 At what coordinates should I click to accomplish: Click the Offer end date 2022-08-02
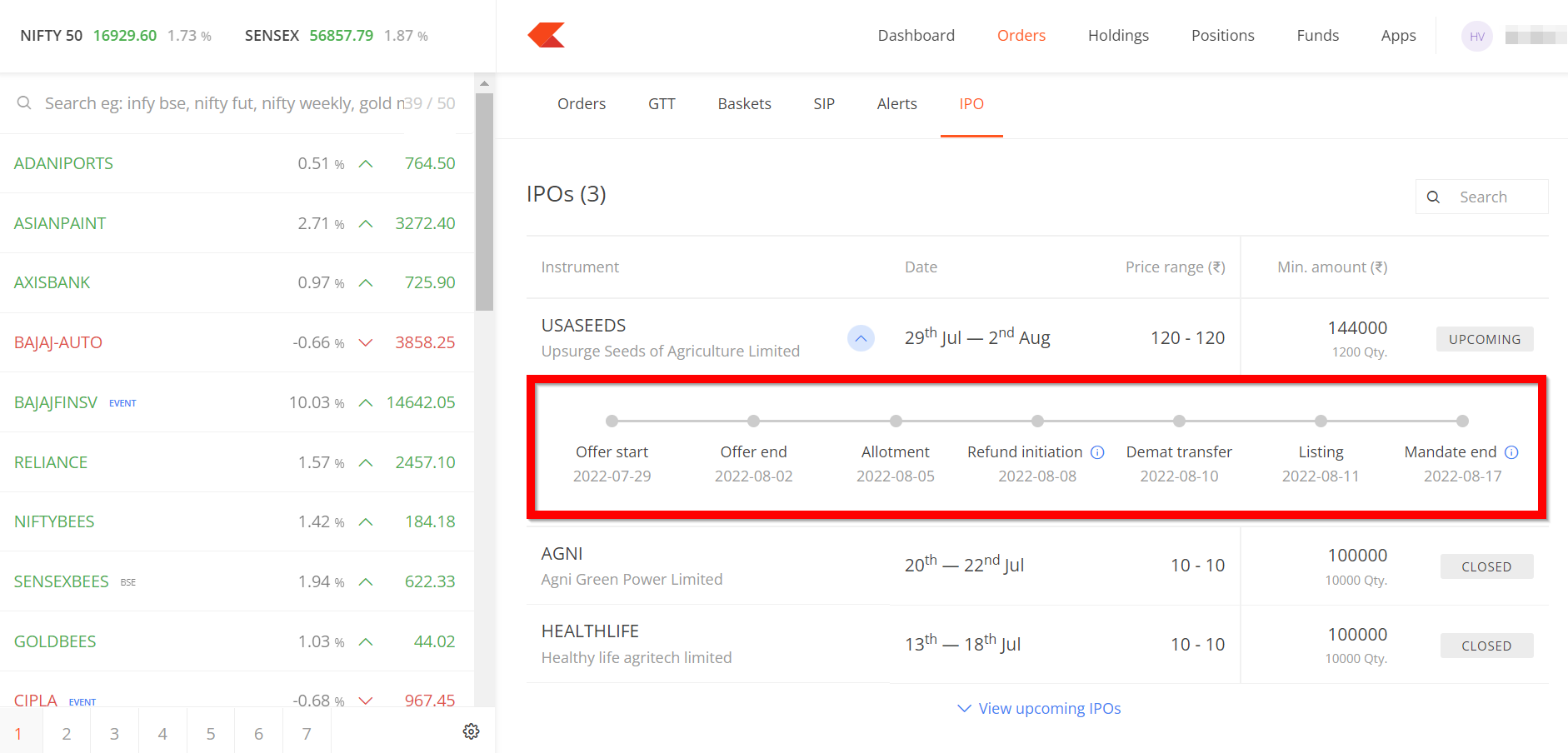(x=753, y=476)
